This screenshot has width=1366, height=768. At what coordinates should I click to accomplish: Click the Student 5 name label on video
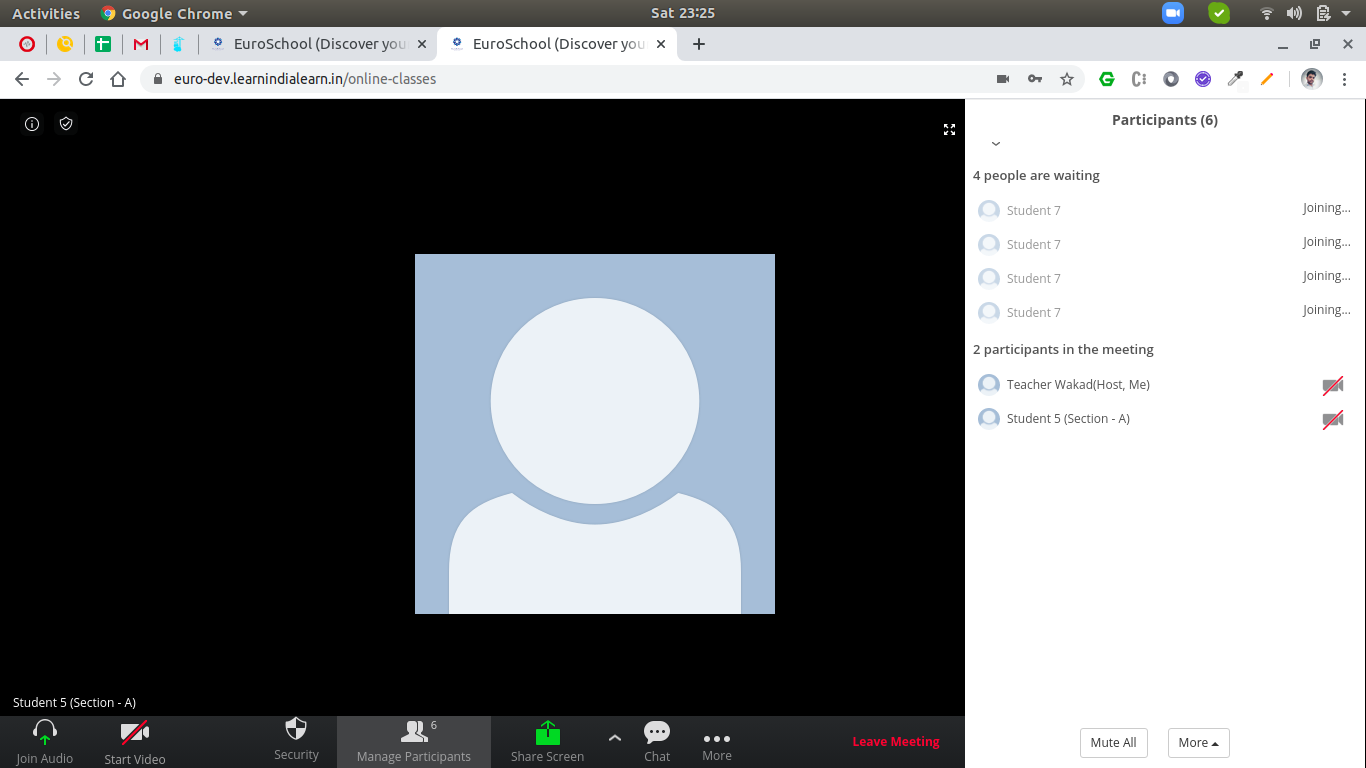pos(74,703)
